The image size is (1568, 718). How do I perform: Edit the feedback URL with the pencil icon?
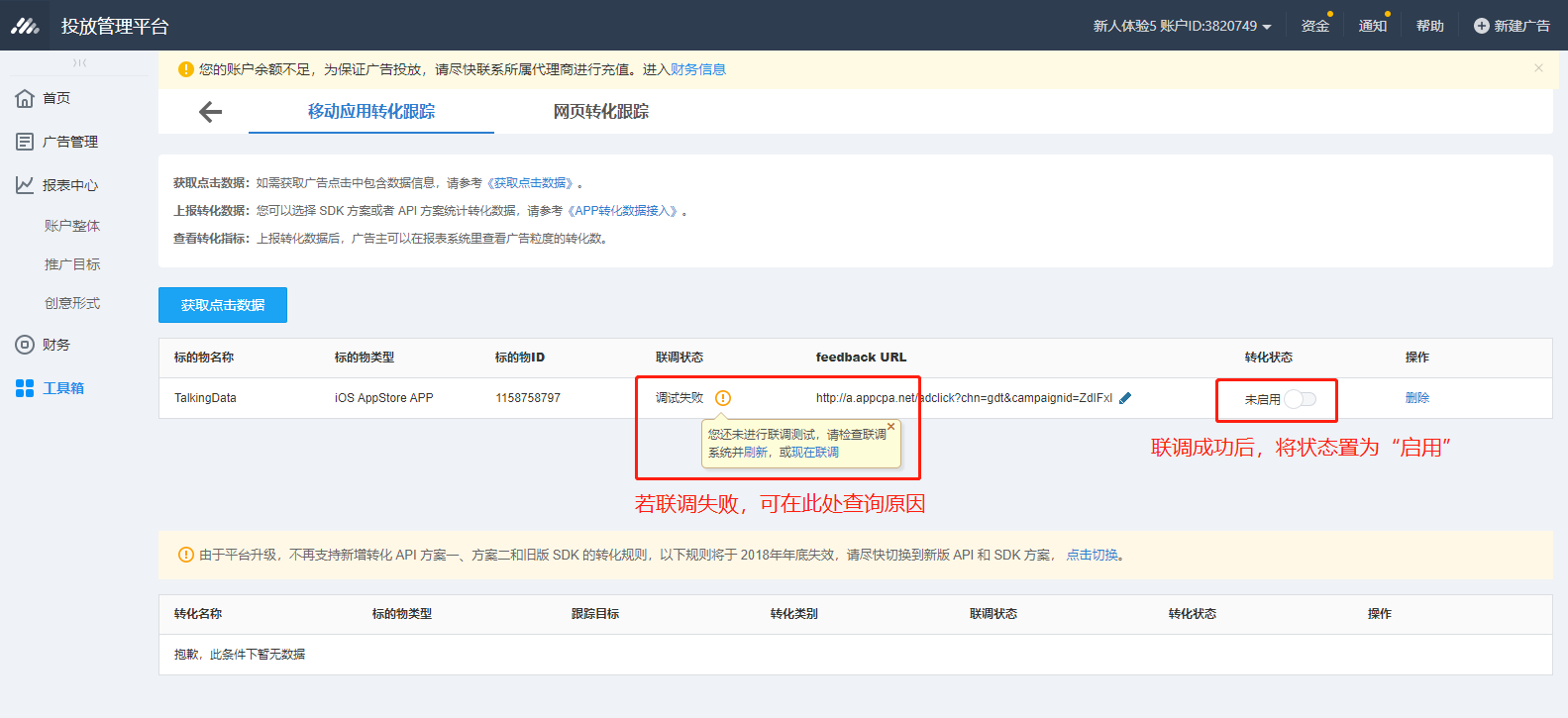(1125, 398)
